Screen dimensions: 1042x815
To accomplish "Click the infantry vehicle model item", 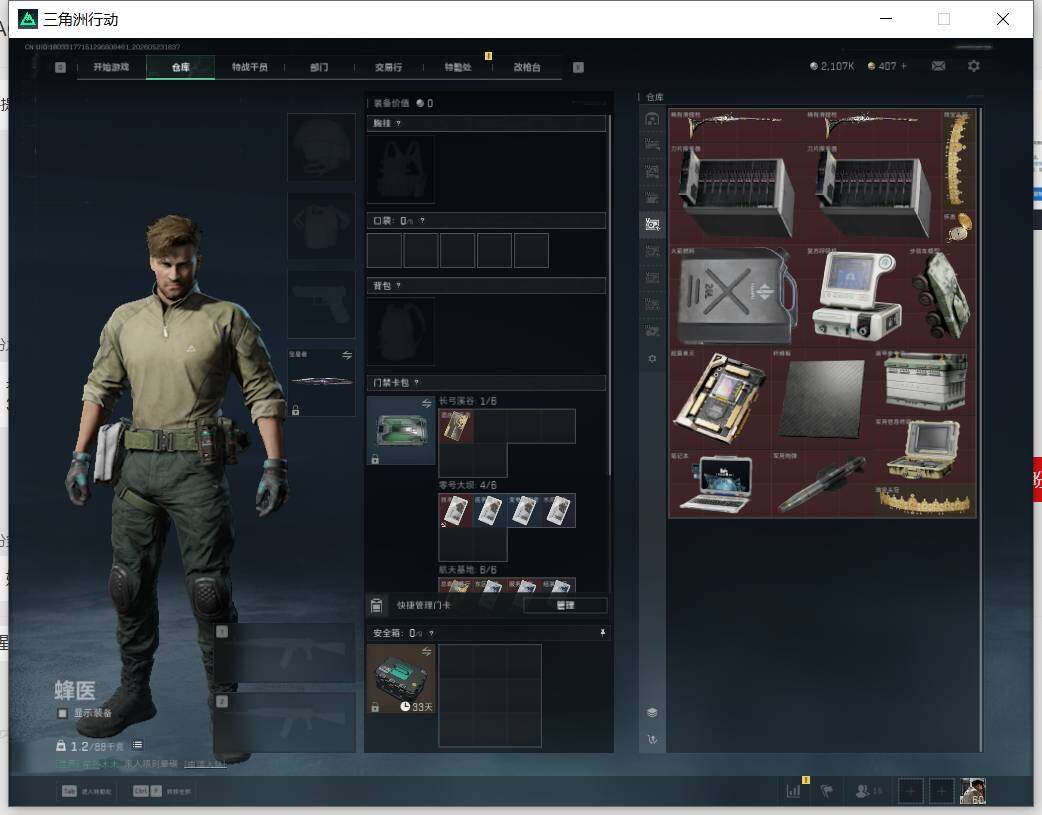I will [x=942, y=296].
